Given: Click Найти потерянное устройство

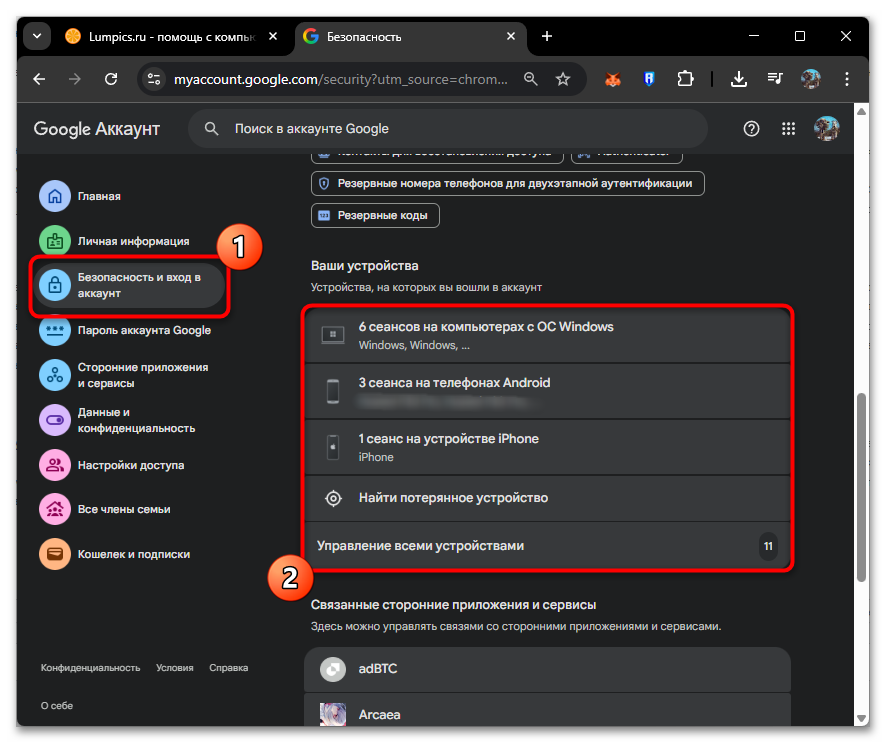Looking at the screenshot, I should click(x=547, y=498).
